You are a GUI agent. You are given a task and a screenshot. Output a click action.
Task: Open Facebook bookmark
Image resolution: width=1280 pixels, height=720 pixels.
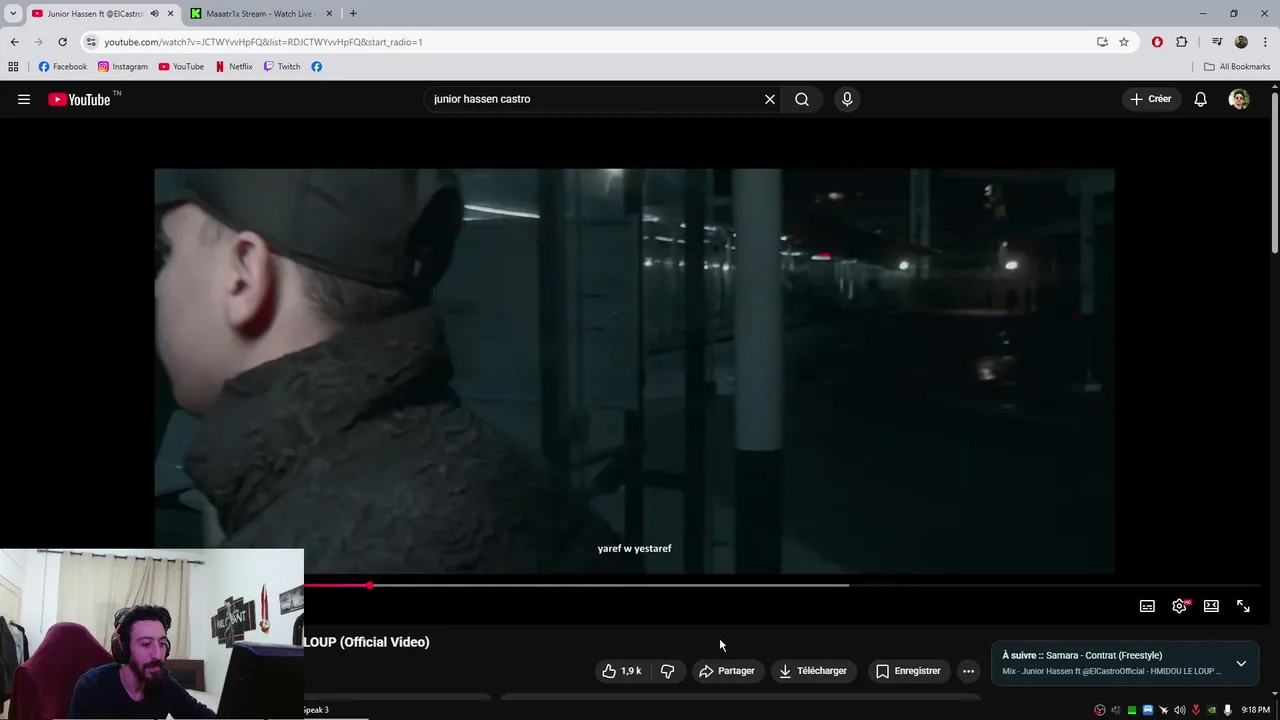point(63,67)
